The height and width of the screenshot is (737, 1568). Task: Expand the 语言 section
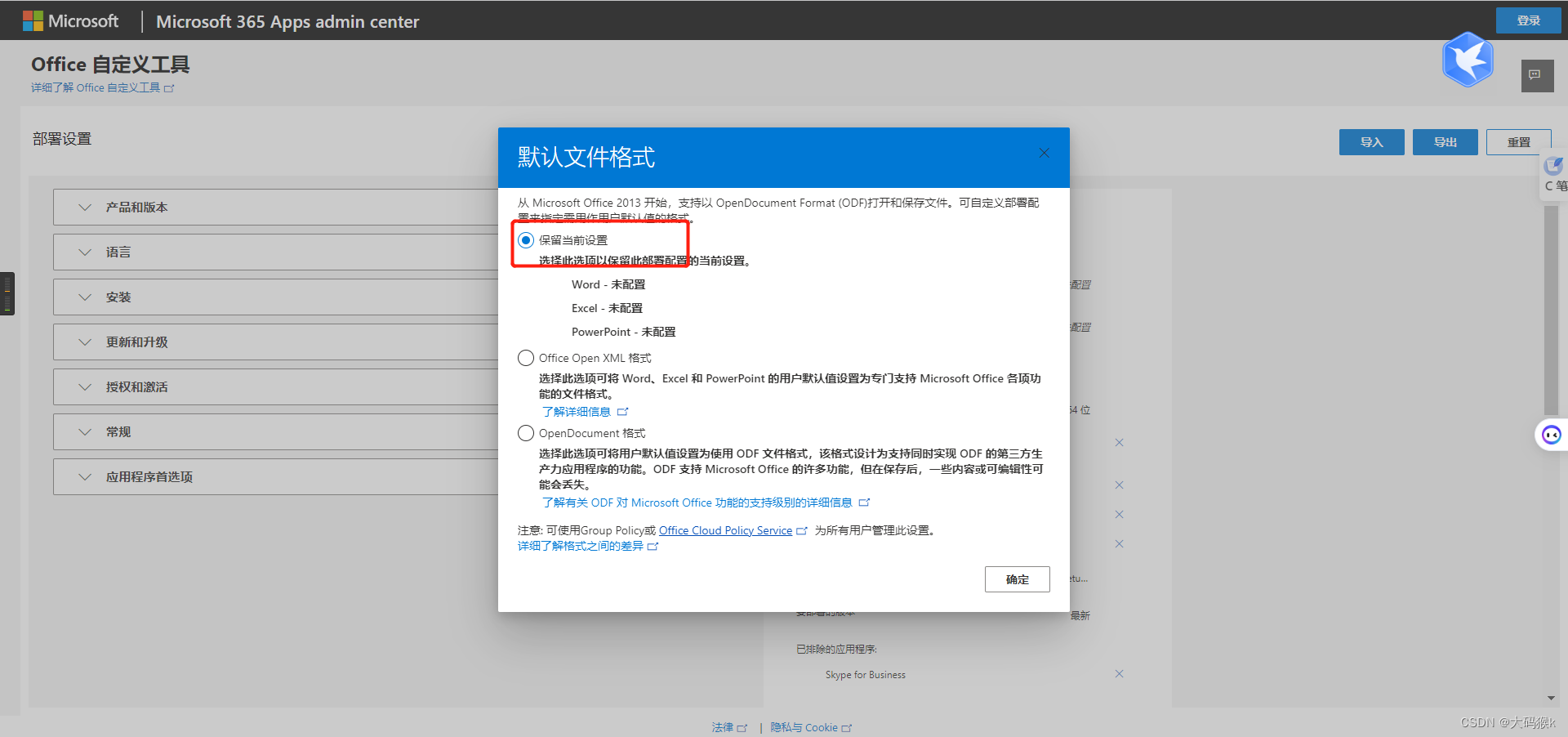(x=276, y=252)
